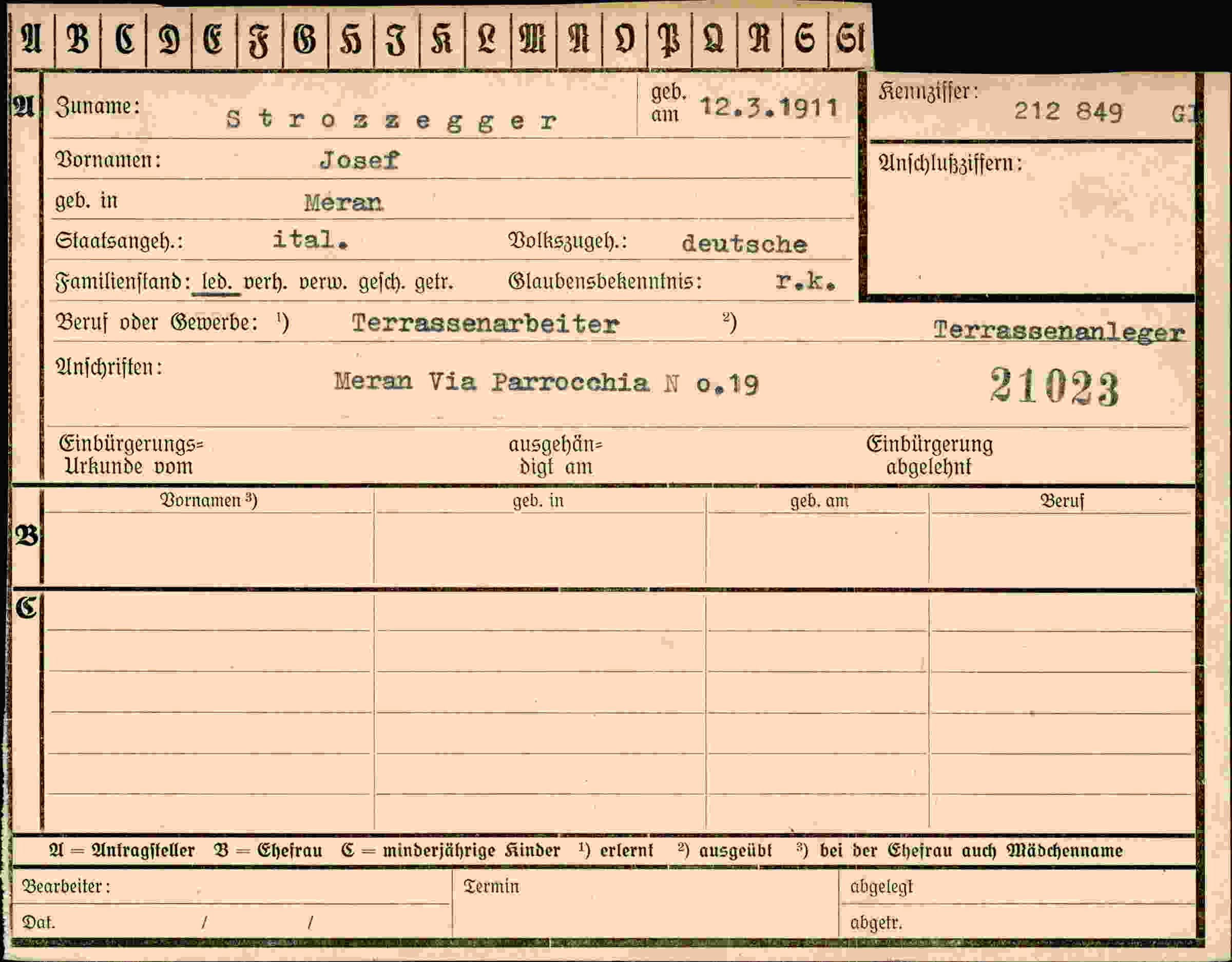Select the typed surname 'Strozzegger'
1232x962 pixels.
[x=392, y=120]
